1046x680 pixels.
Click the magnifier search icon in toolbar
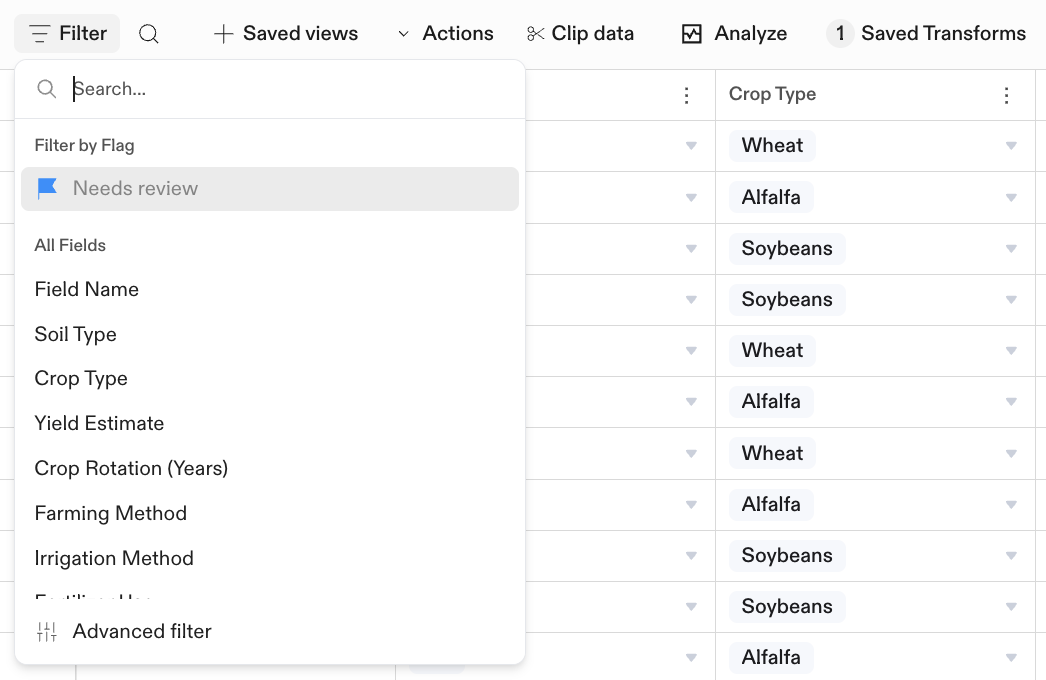149,34
